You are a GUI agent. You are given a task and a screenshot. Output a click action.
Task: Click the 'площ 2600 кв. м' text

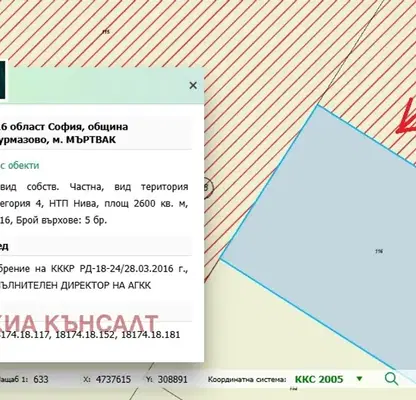coord(146,203)
